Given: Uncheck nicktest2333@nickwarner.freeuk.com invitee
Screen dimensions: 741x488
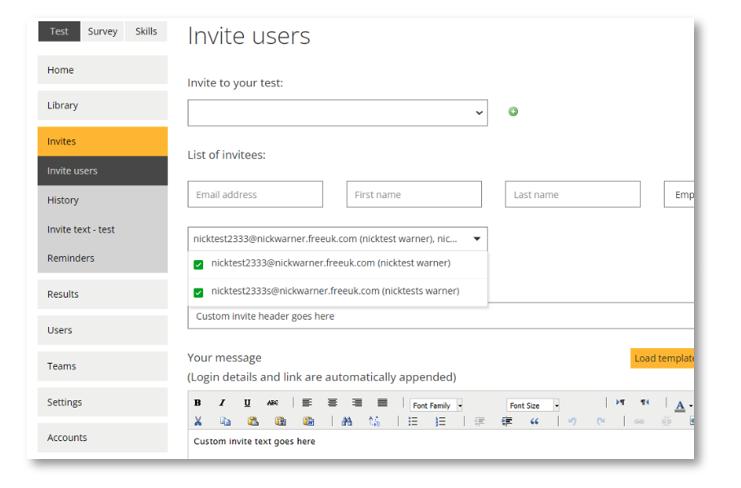Looking at the screenshot, I should (x=198, y=265).
